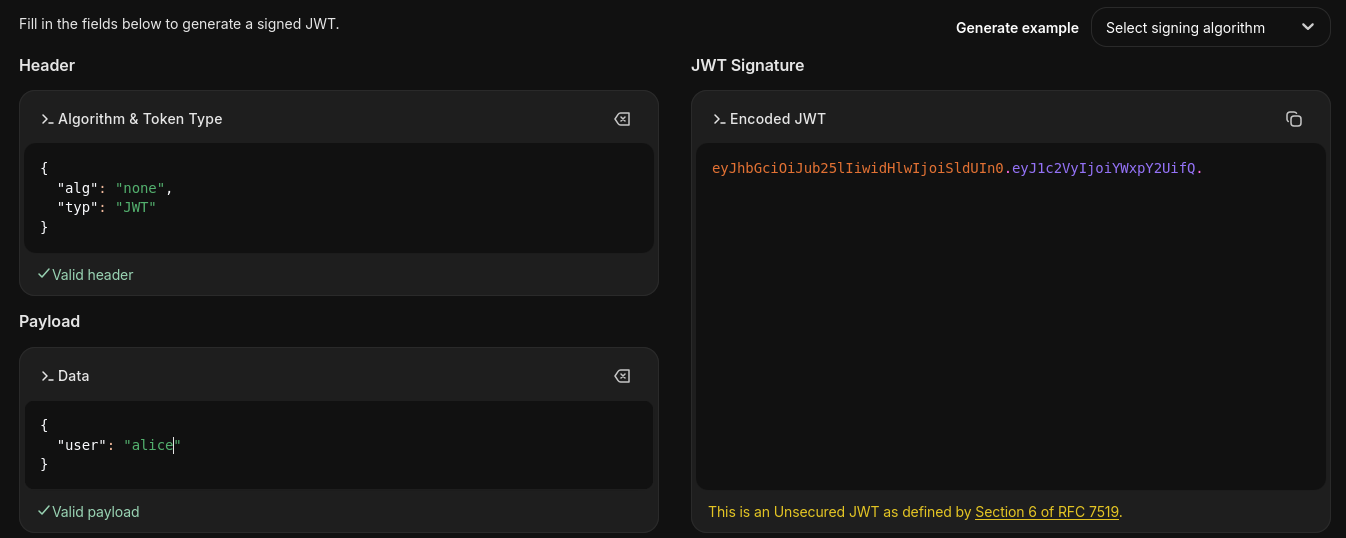Click the chevron arrow of signing algorithm selector
Image resolution: width=1346 pixels, height=538 pixels.
1308,28
